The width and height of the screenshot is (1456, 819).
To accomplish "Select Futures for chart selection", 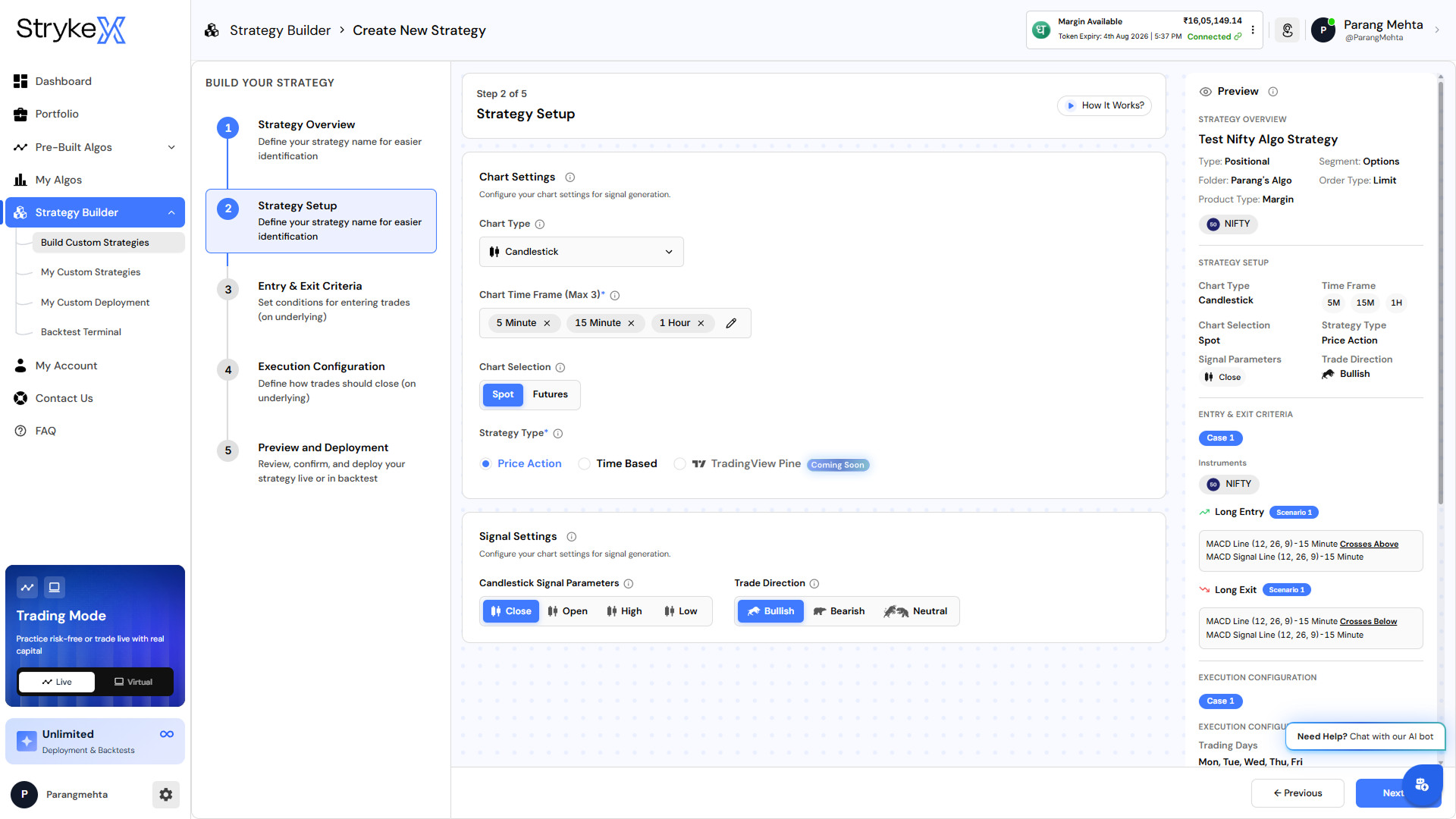I will pos(550,394).
